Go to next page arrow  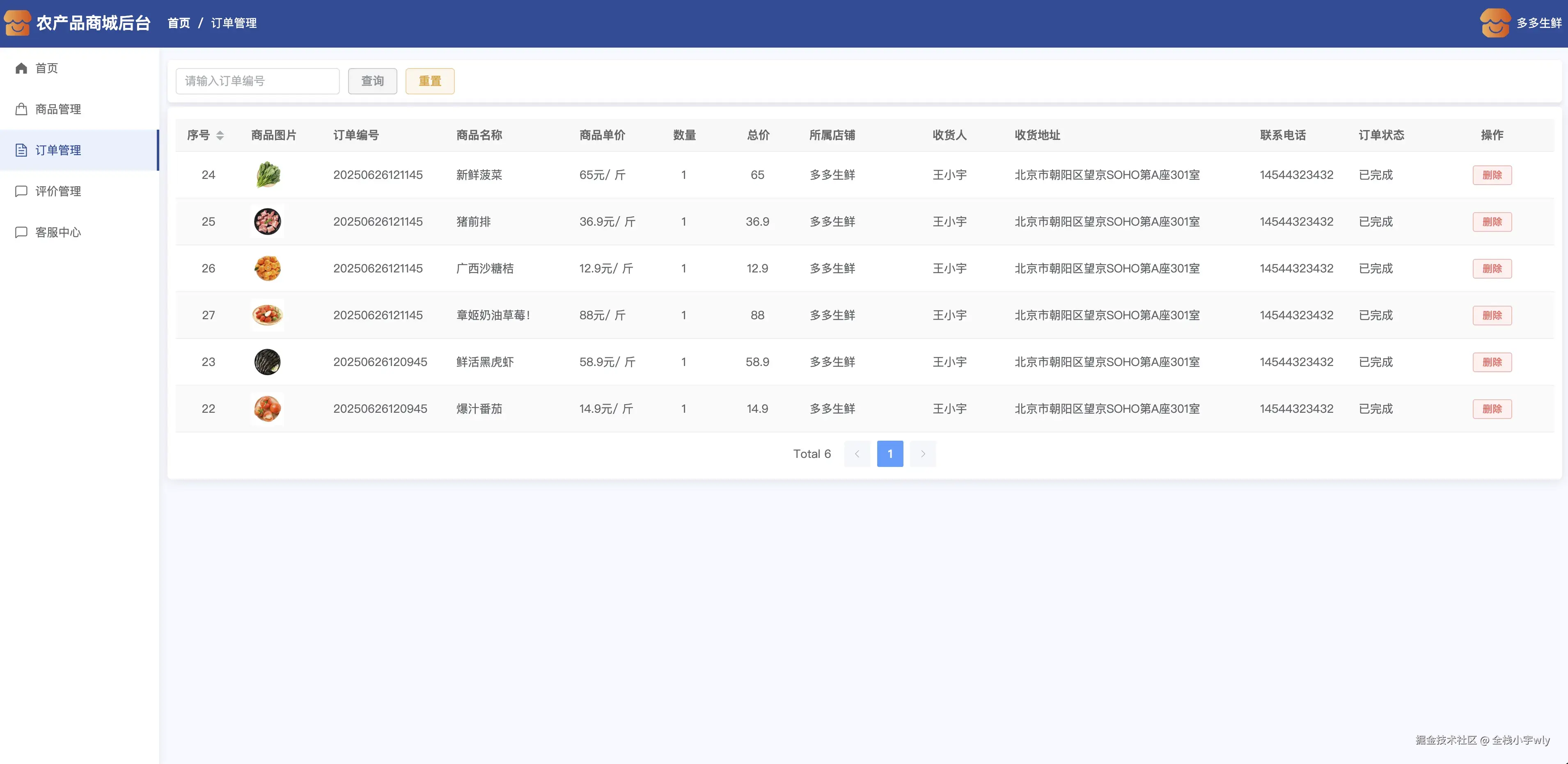tap(923, 454)
